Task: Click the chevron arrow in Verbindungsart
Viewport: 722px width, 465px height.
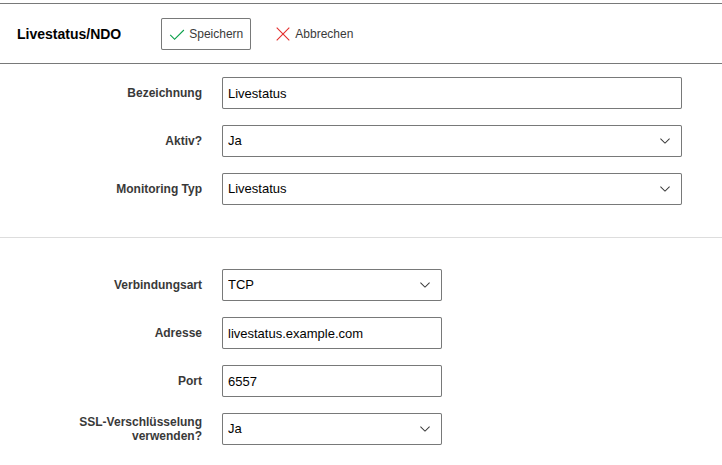Action: 425,285
